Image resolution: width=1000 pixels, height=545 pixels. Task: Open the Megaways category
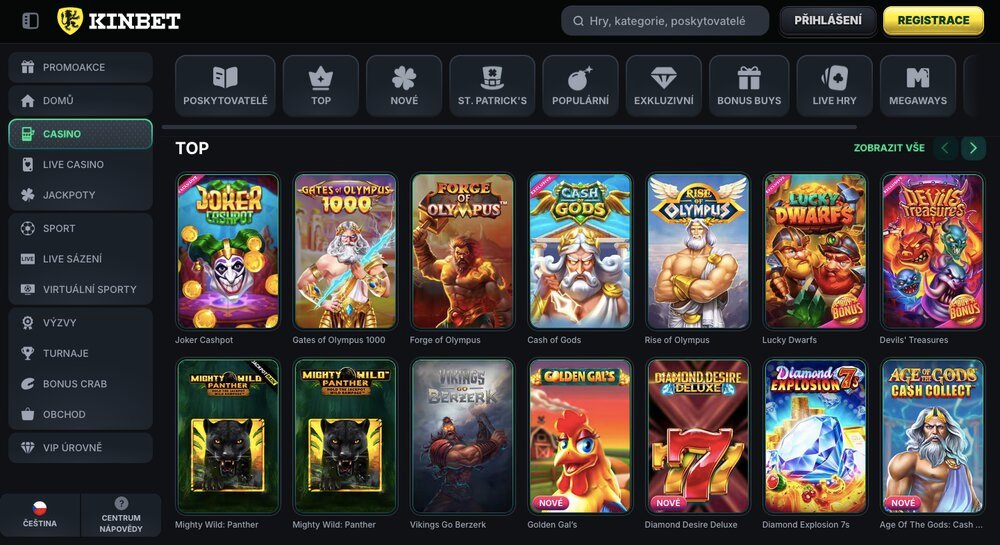pos(918,85)
